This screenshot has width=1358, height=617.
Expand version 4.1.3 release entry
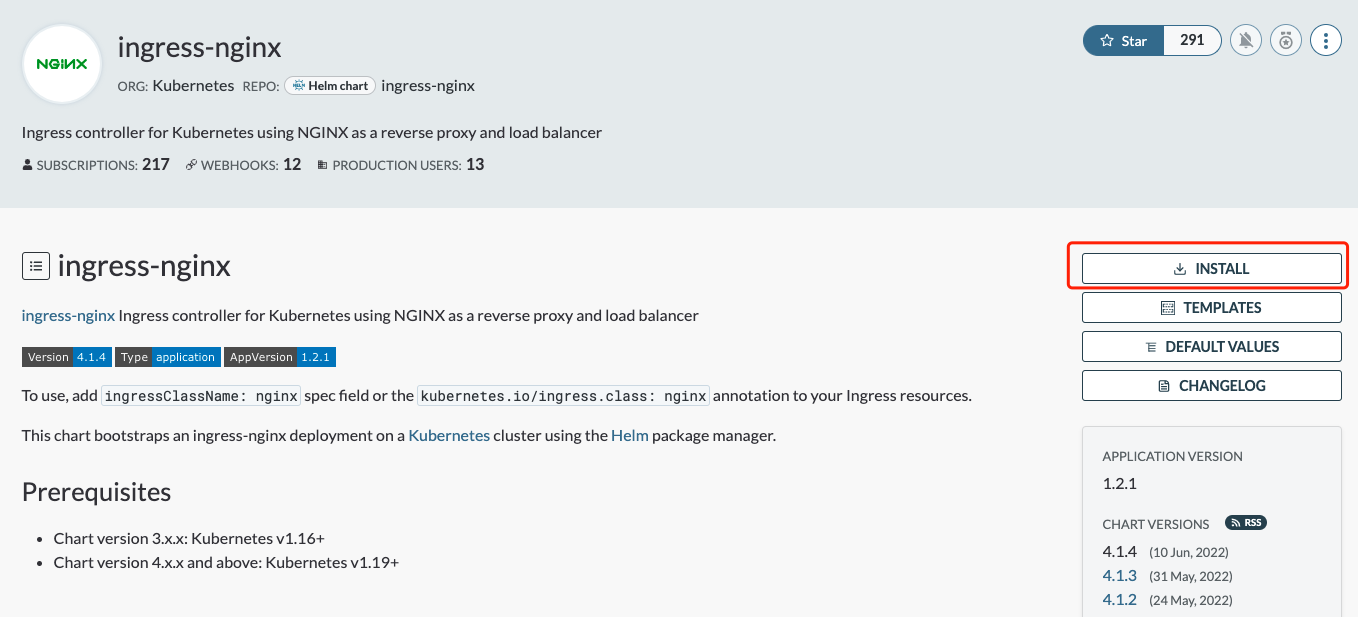[x=1119, y=575]
